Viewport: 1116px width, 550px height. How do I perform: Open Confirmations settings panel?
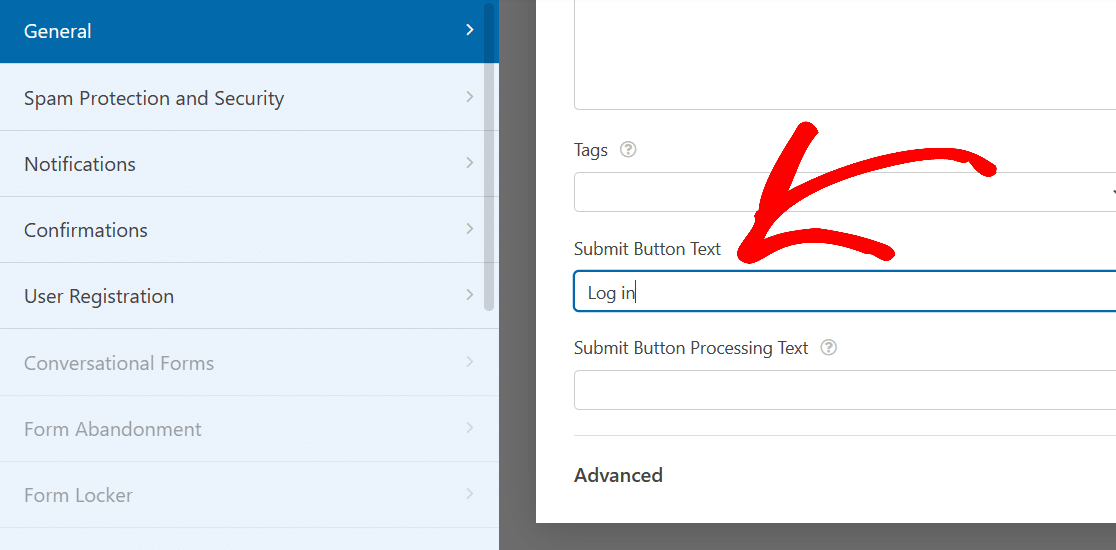click(x=86, y=230)
